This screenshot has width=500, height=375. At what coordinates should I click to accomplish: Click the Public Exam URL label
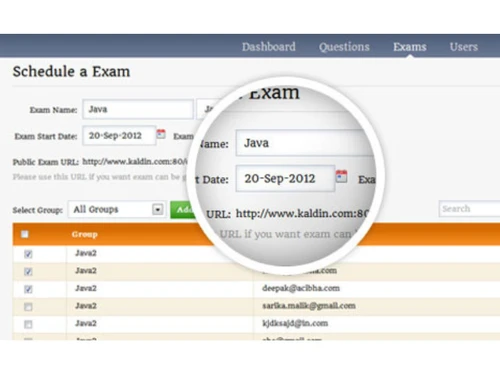(x=46, y=162)
